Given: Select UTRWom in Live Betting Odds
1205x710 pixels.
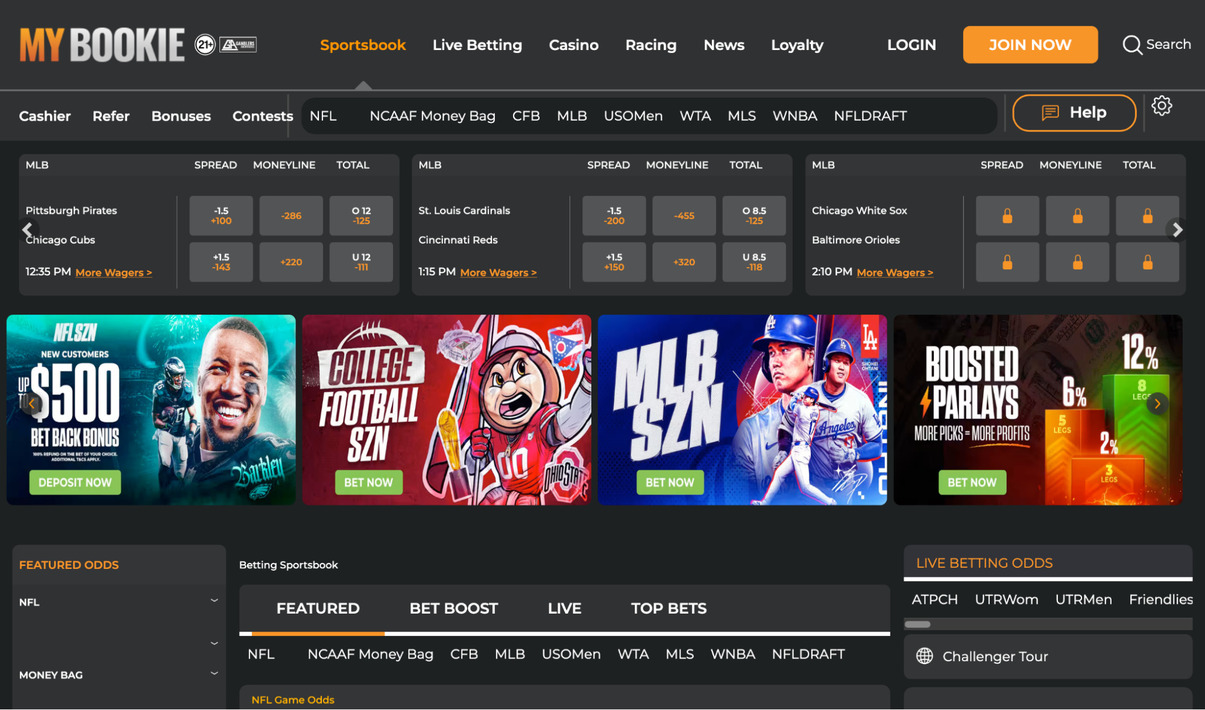Looking at the screenshot, I should point(1006,600).
